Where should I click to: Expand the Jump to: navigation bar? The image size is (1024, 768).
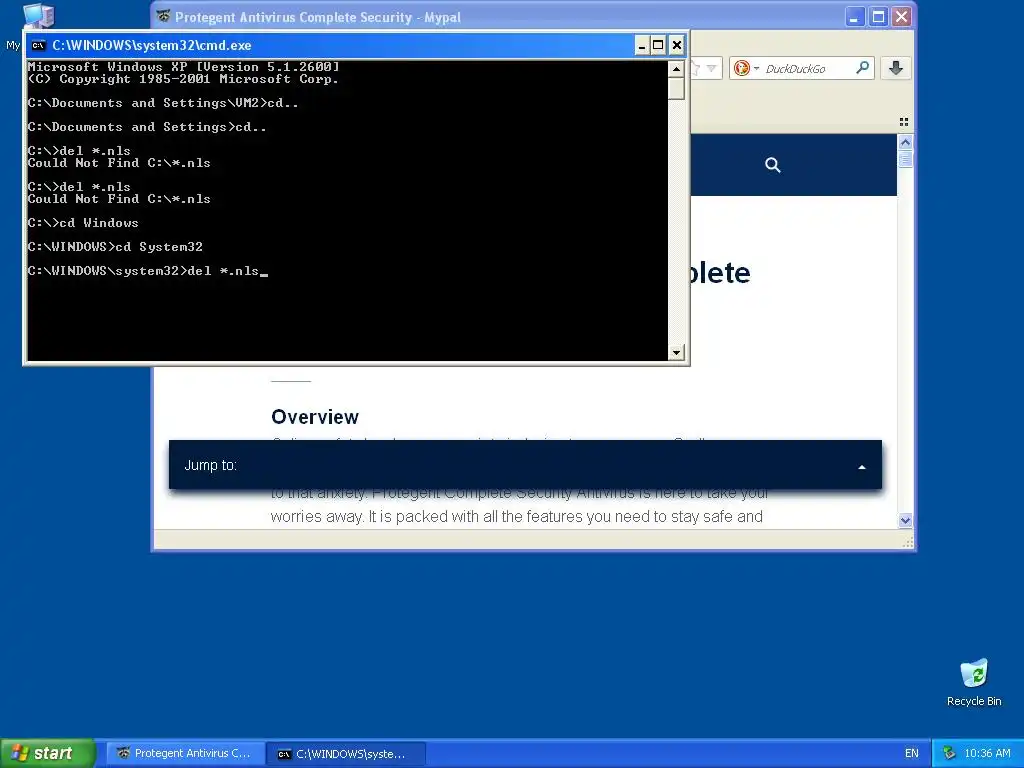pos(525,465)
